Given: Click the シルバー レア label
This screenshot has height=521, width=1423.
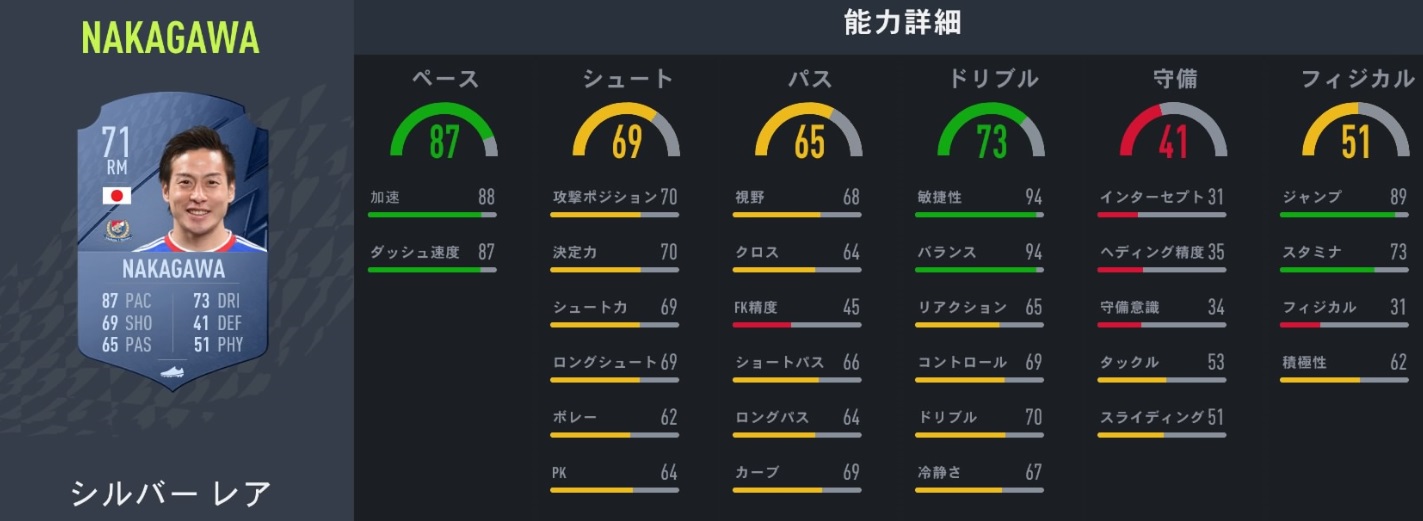Looking at the screenshot, I should [170, 493].
